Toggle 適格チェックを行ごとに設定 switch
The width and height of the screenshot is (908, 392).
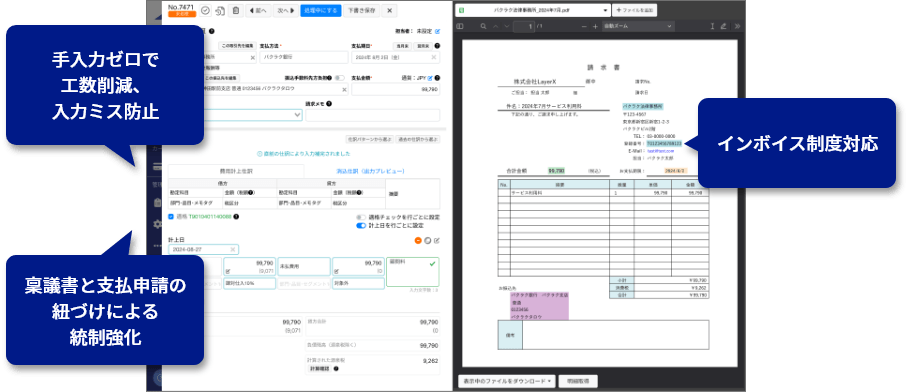coord(361,217)
